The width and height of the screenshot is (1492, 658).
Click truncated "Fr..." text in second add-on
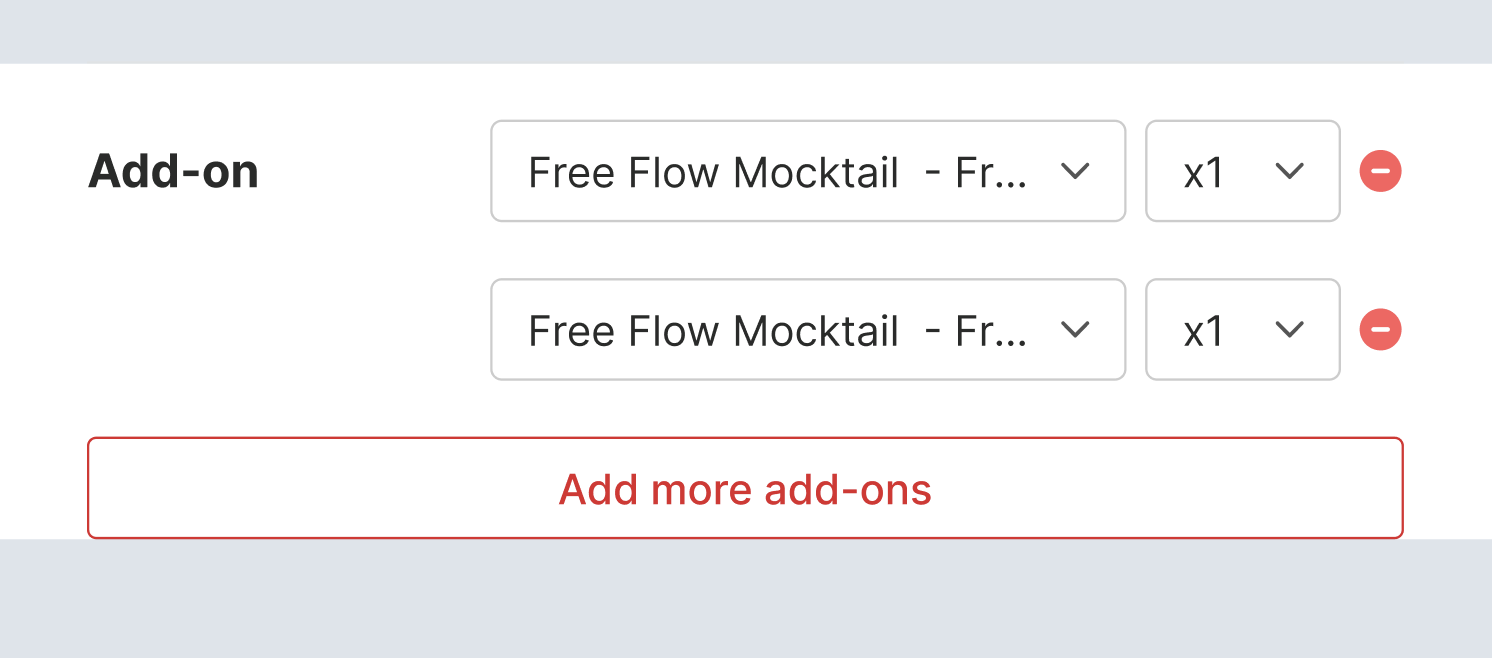990,331
